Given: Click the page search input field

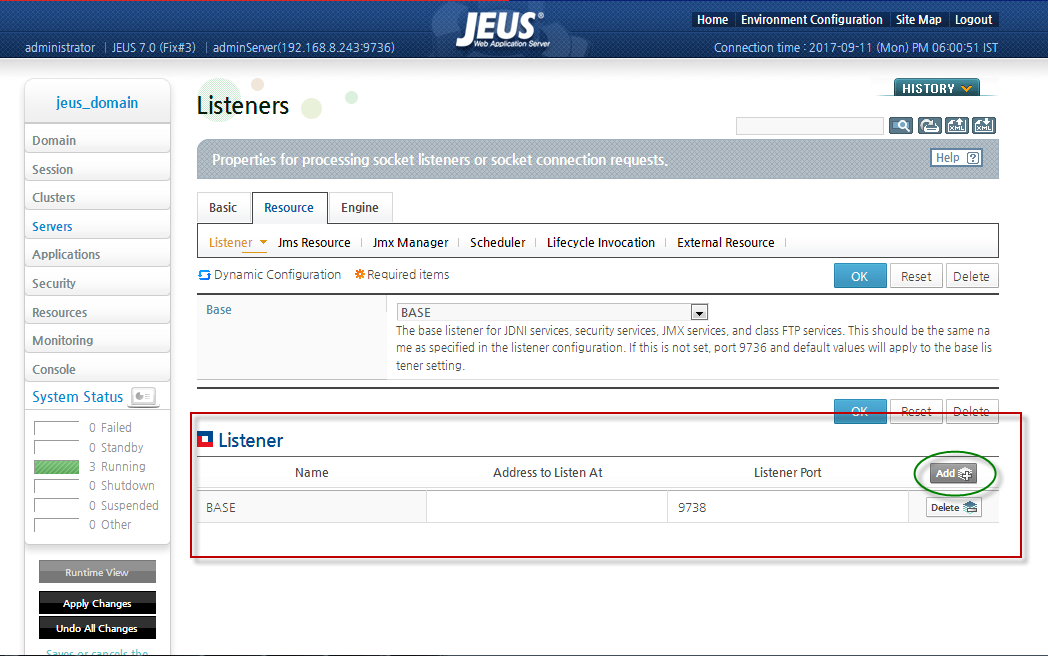Looking at the screenshot, I should click(x=809, y=126).
